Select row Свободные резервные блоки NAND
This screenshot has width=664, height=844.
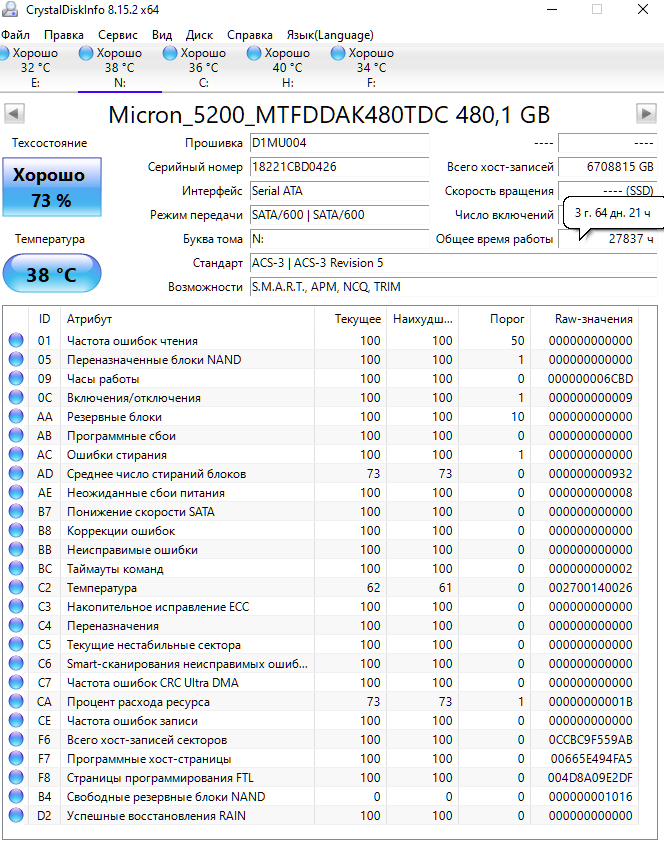click(x=322, y=797)
